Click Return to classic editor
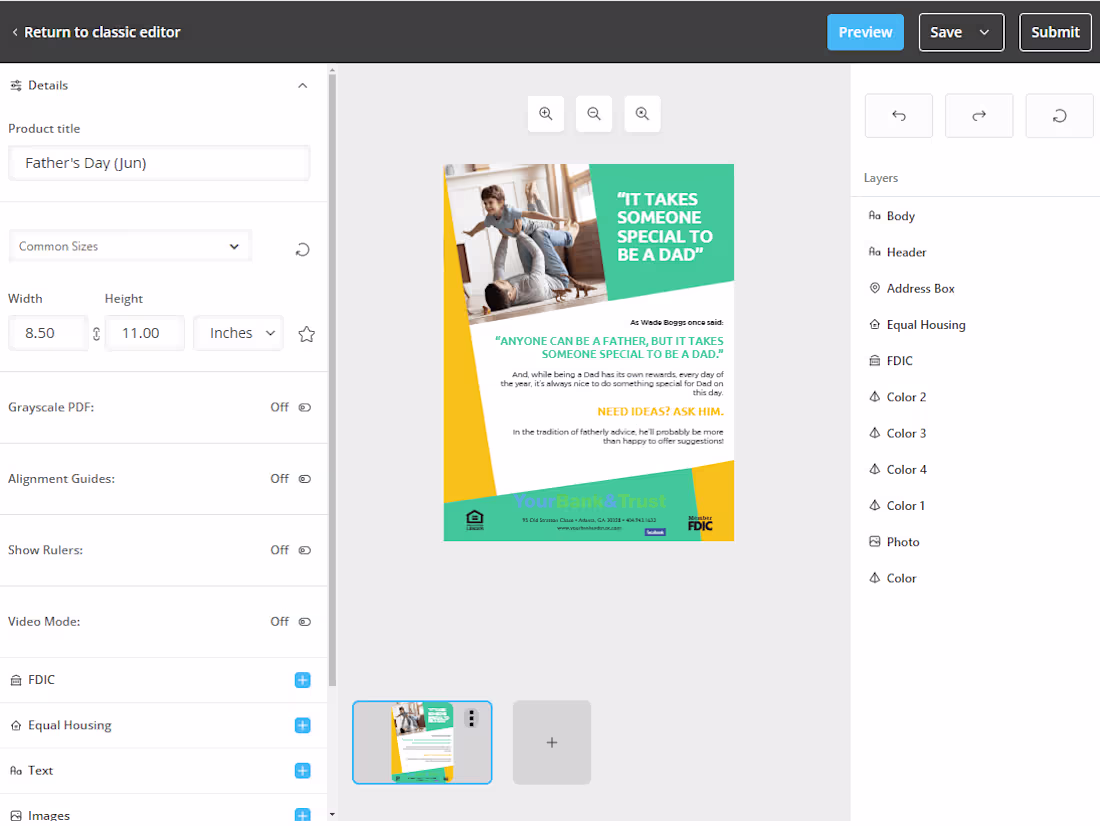 point(95,32)
